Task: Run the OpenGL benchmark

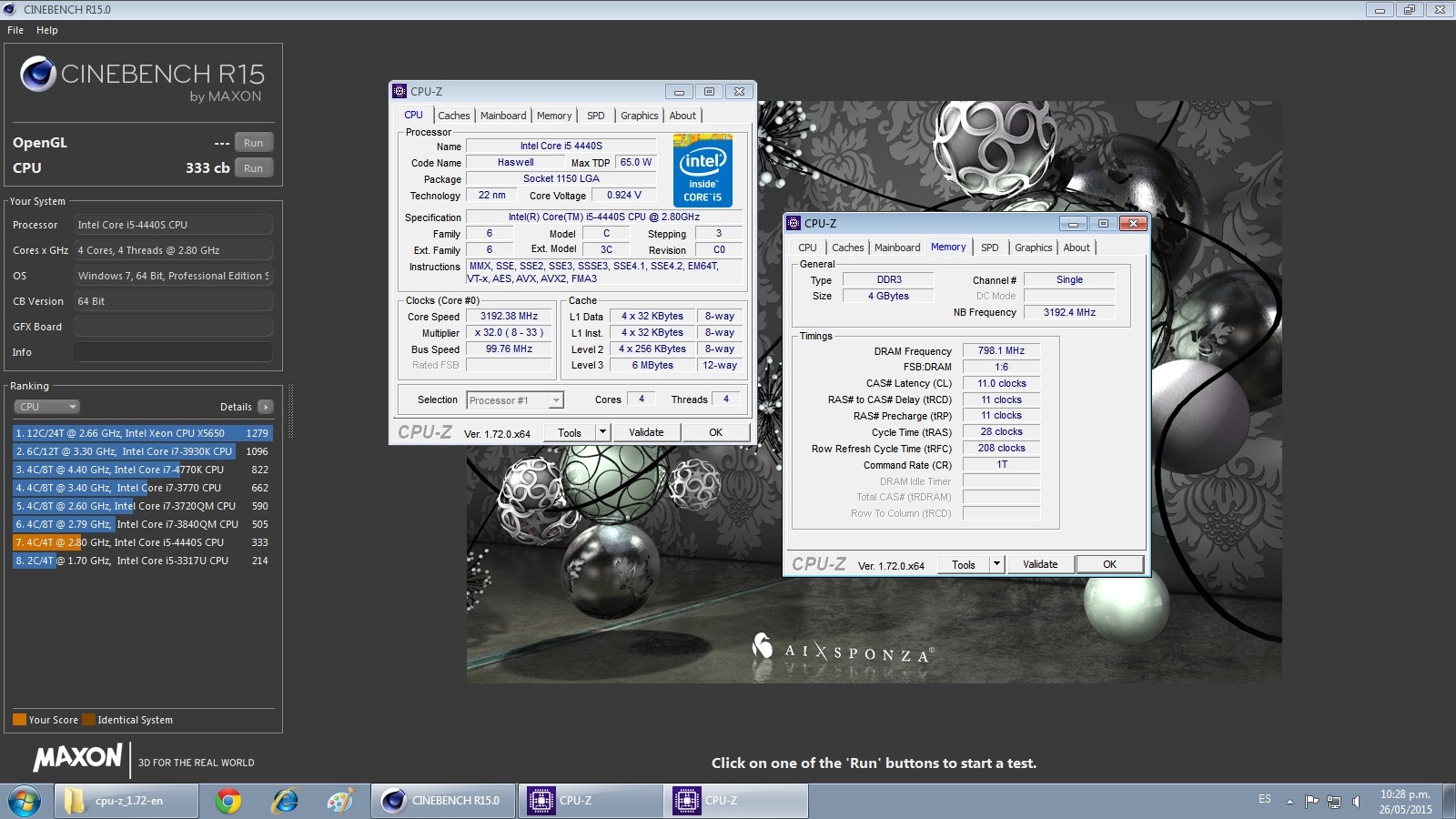Action: [x=254, y=143]
